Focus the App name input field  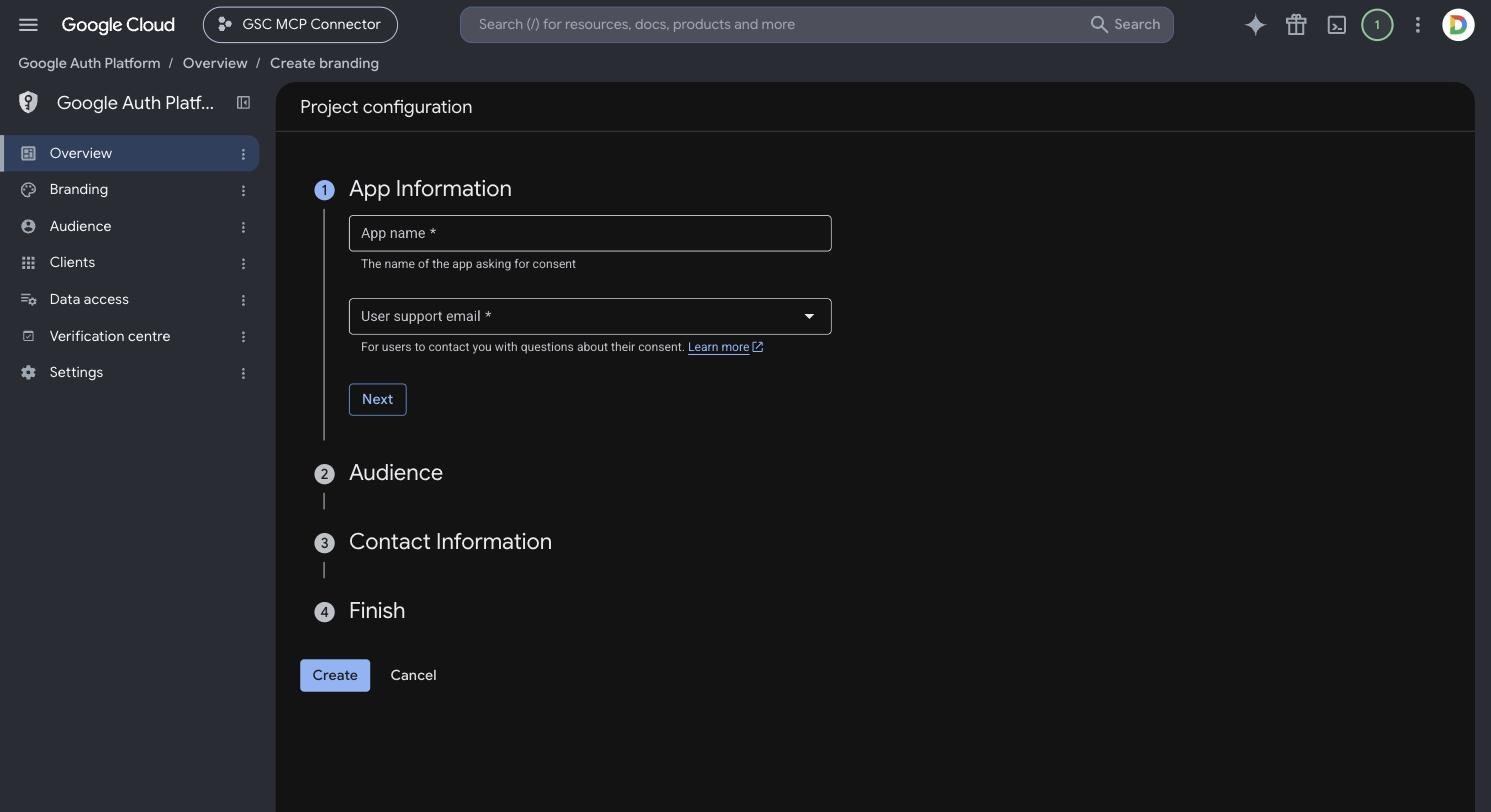[x=590, y=233]
